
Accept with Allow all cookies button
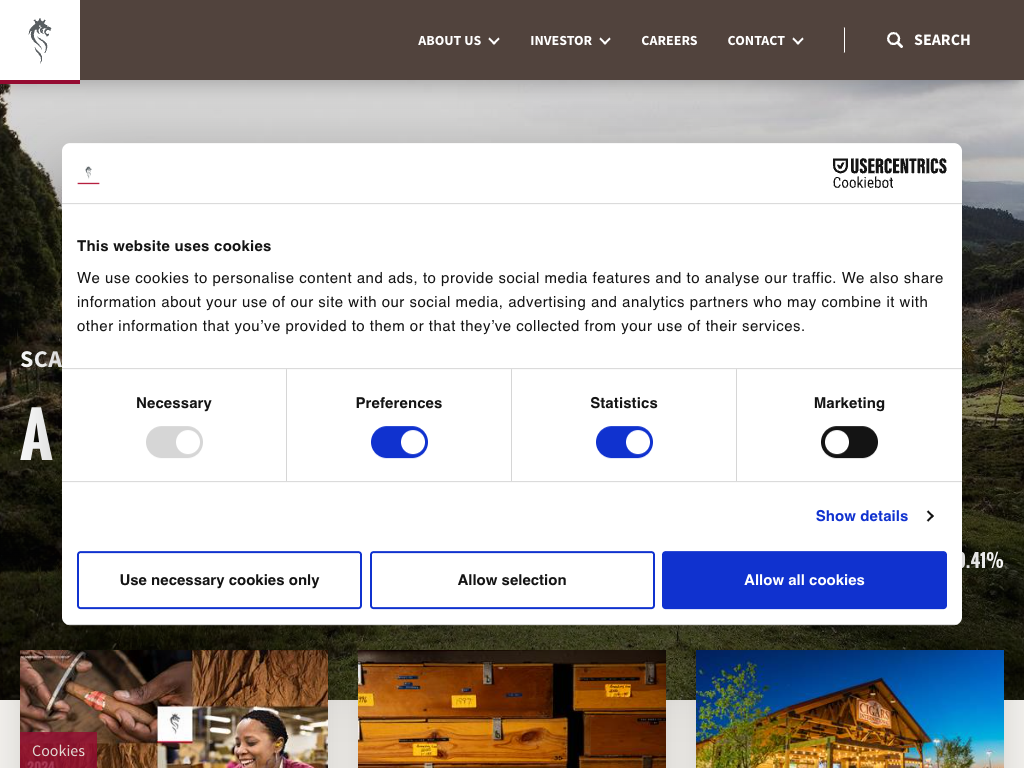804,580
